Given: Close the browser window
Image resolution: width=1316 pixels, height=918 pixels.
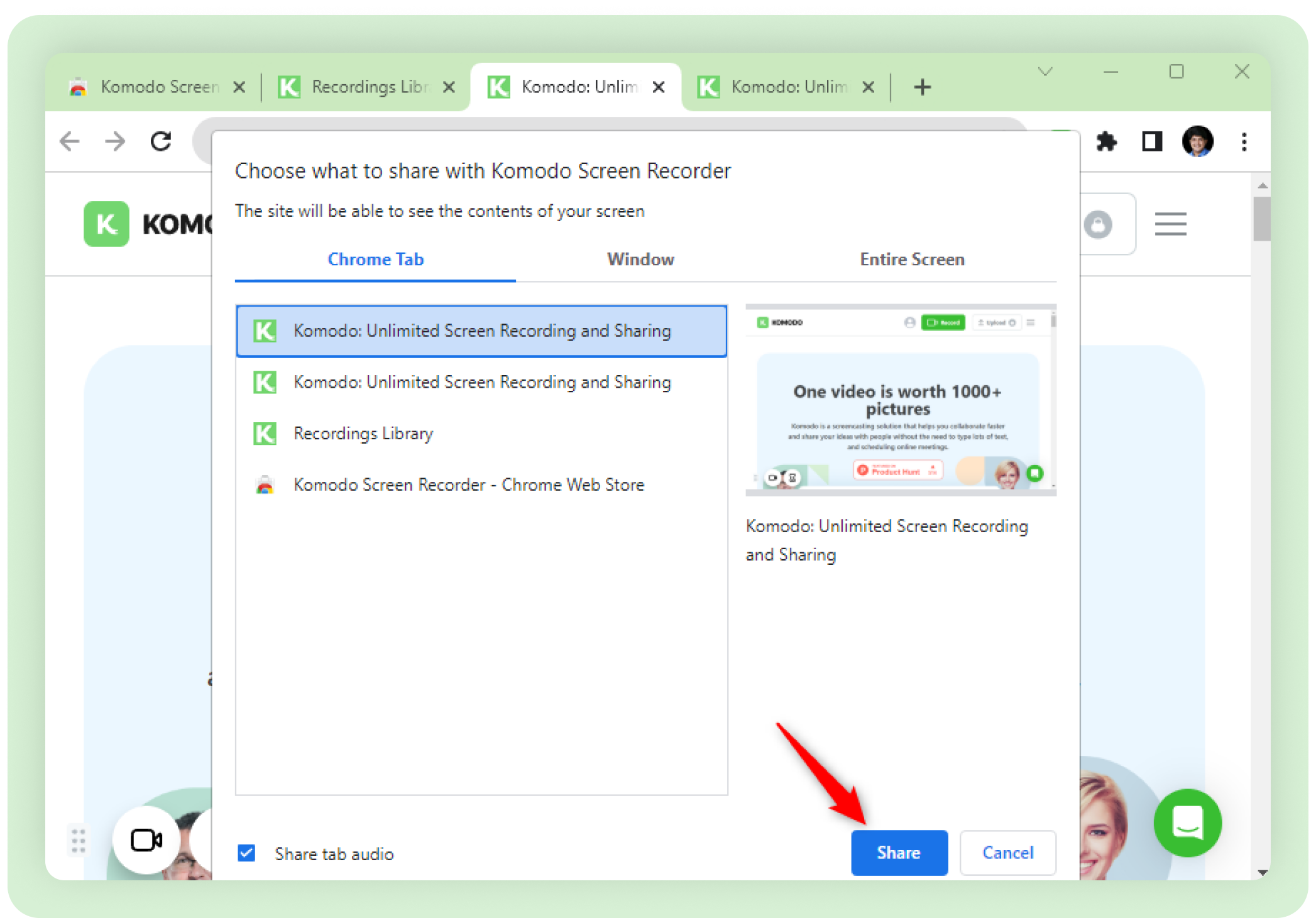Looking at the screenshot, I should [1241, 72].
